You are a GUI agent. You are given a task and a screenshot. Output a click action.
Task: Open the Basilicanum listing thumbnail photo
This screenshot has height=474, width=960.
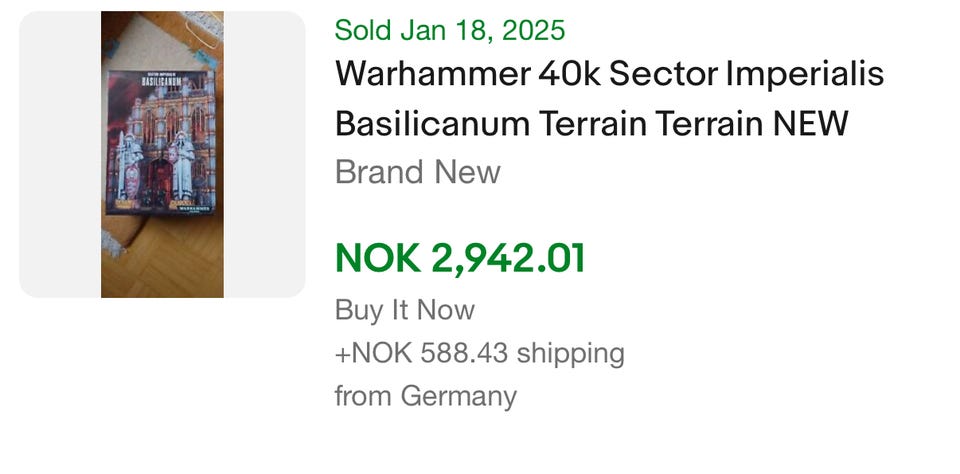click(x=162, y=155)
